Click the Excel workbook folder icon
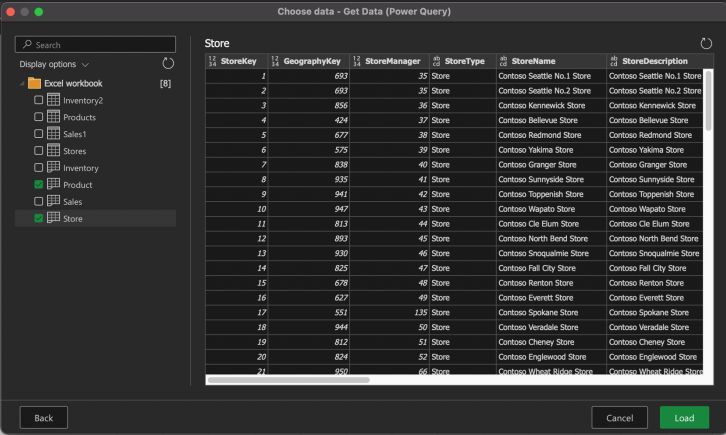Screen dimensions: 726x435 (x=34, y=83)
